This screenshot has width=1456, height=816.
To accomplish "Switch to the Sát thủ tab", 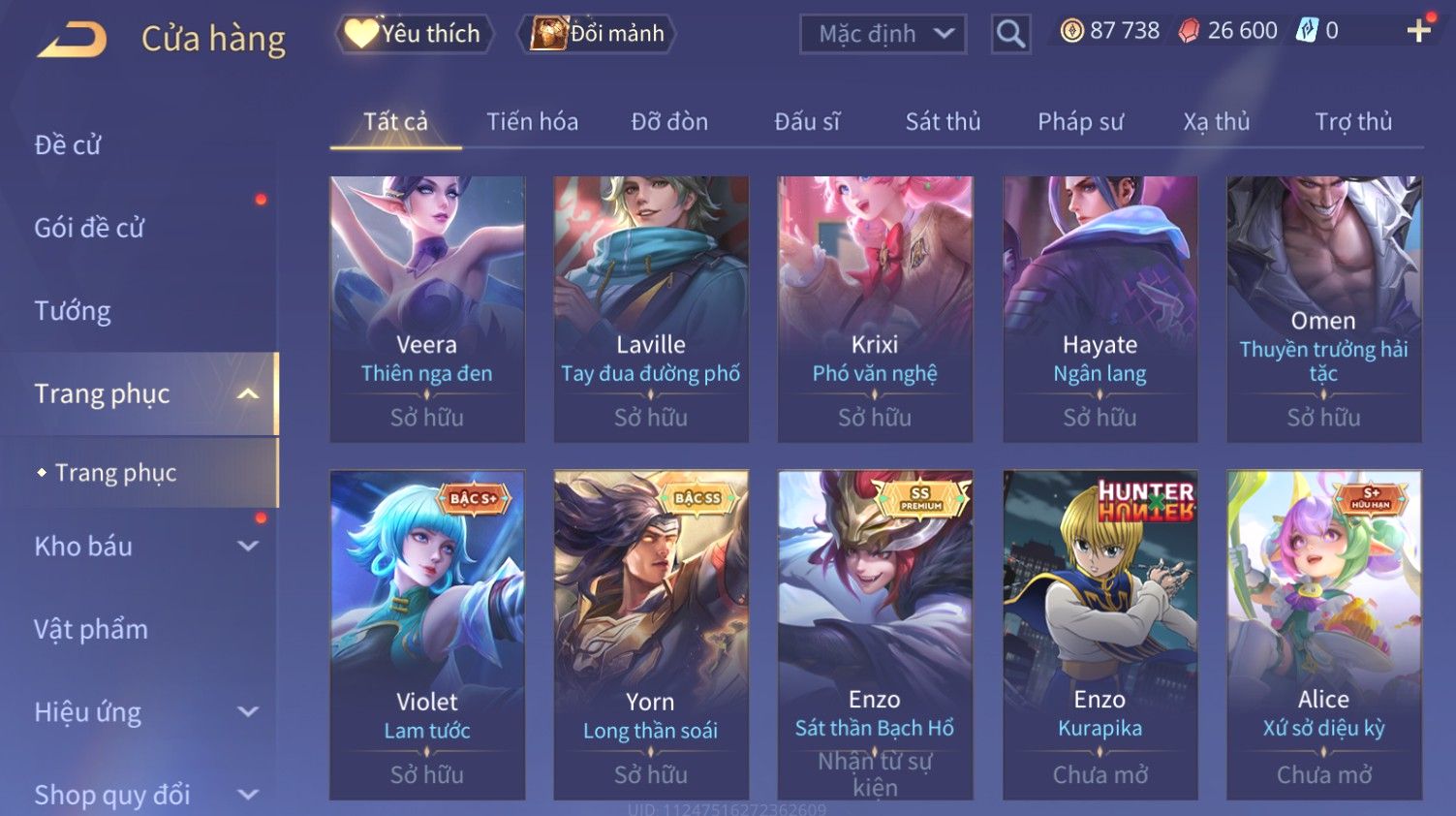I will (x=943, y=122).
